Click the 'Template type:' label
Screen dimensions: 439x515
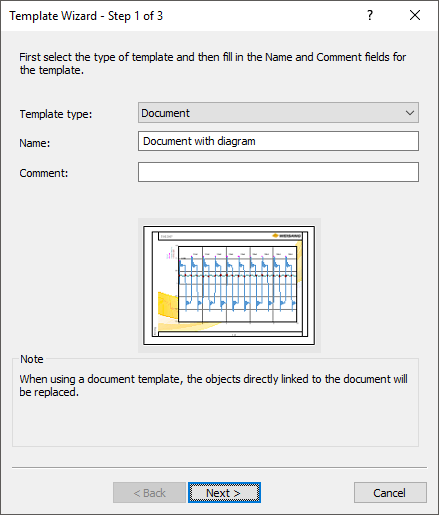tap(56, 114)
